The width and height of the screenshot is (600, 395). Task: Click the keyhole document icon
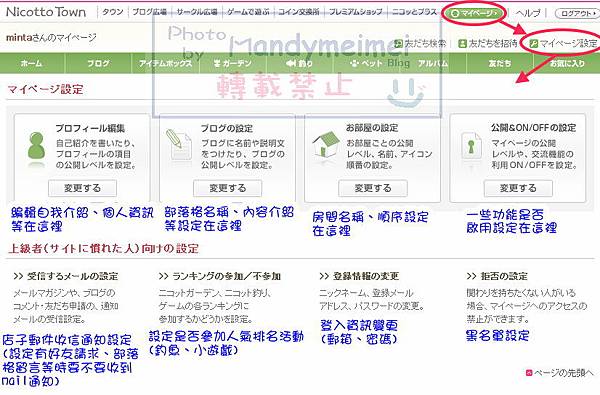[471, 147]
